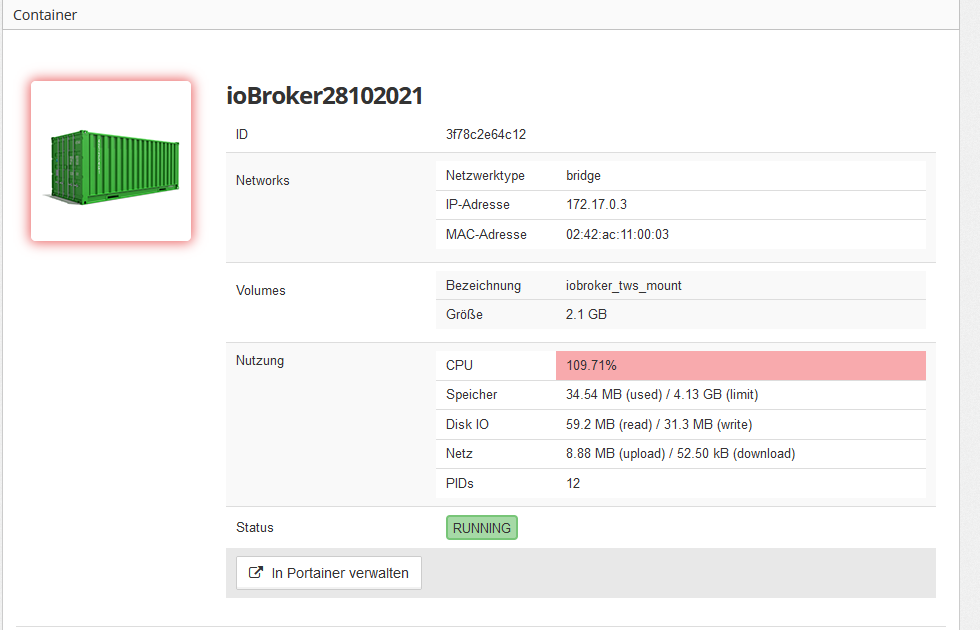Select container ID 3f78c2e64c12
Viewport: 980px width, 630px height.
[486, 134]
